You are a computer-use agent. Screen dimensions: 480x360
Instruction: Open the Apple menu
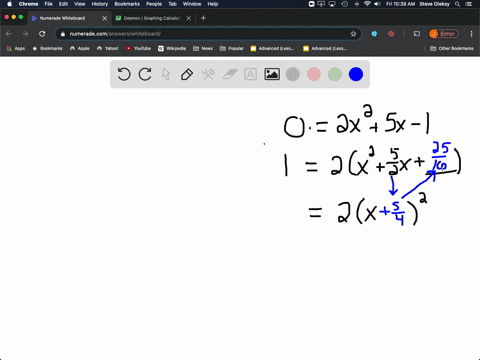click(9, 4)
